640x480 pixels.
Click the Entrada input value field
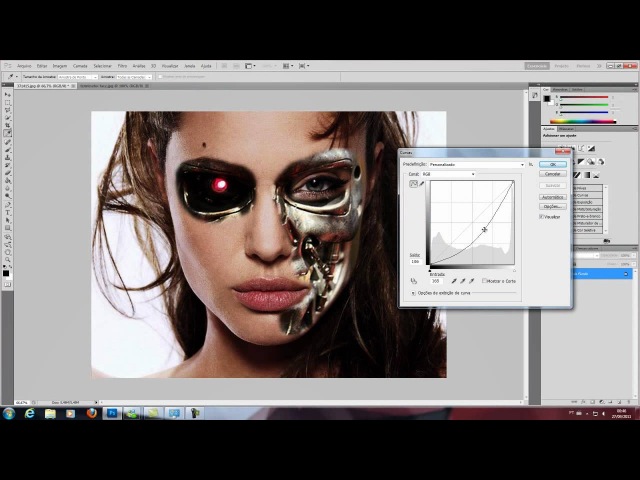coord(437,281)
